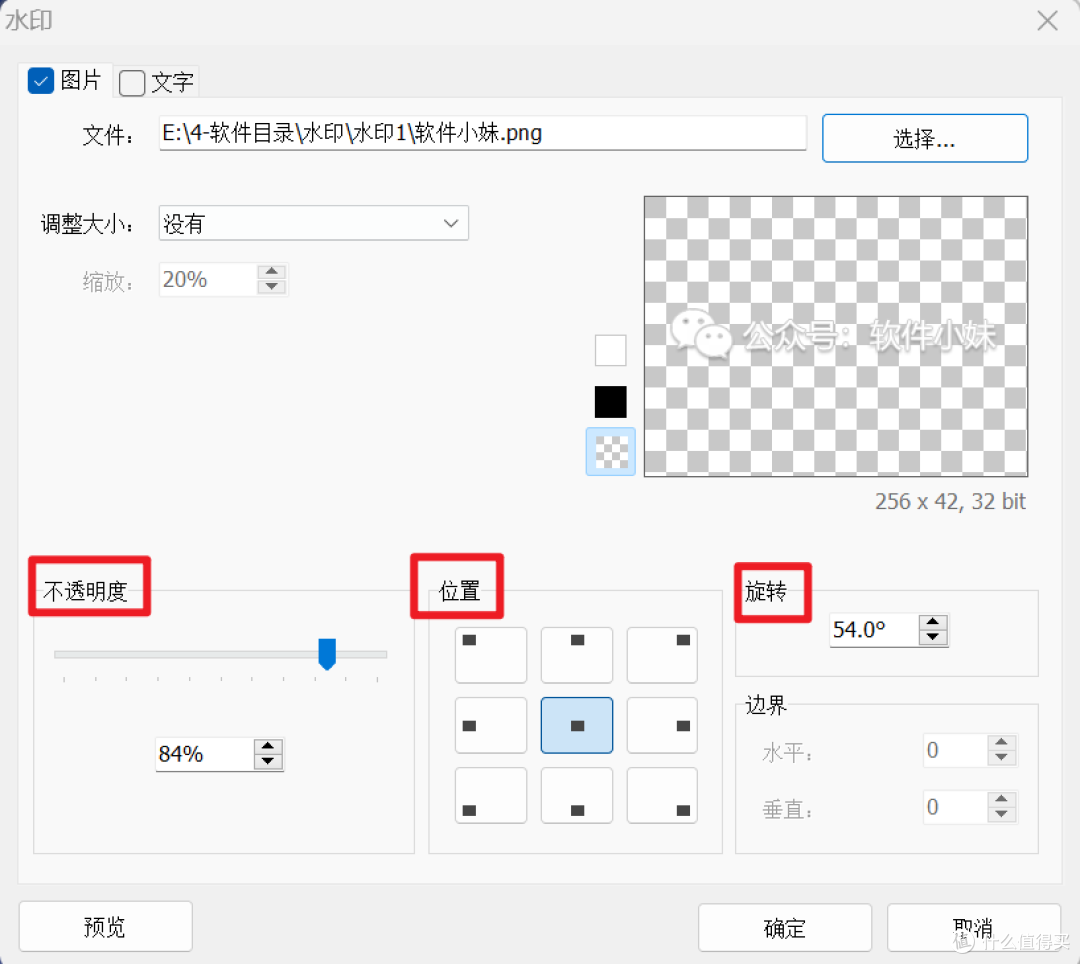This screenshot has height=964, width=1080.
Task: Decrease 垂直 border value
Action: click(1001, 815)
